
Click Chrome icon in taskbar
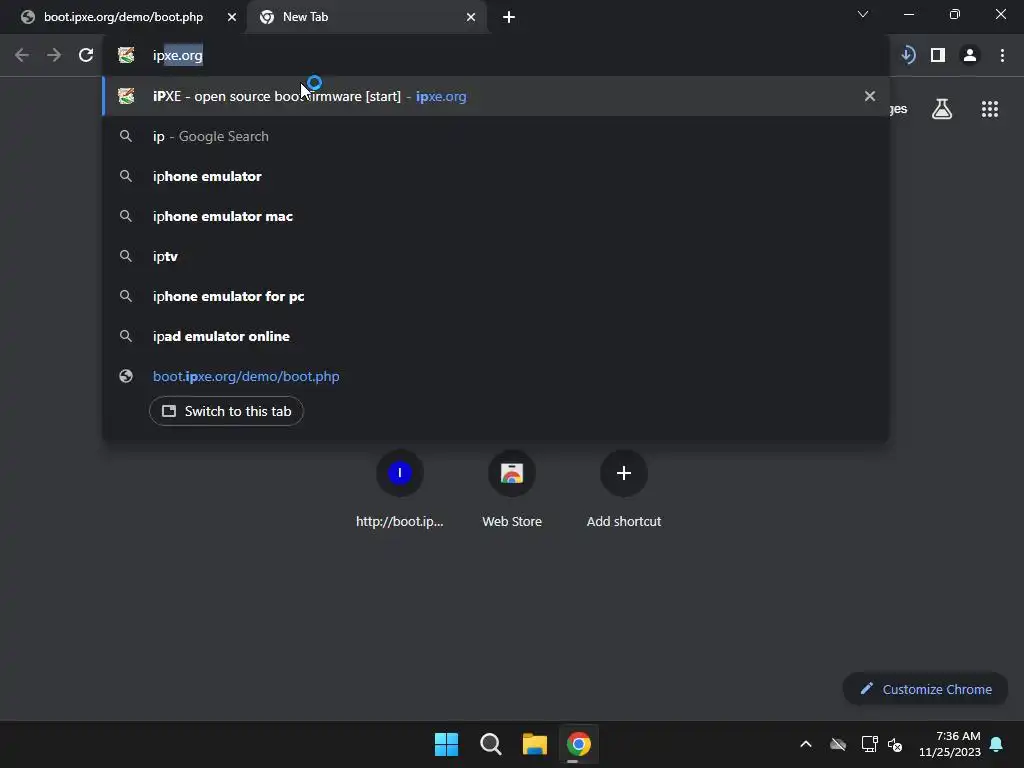[x=579, y=744]
